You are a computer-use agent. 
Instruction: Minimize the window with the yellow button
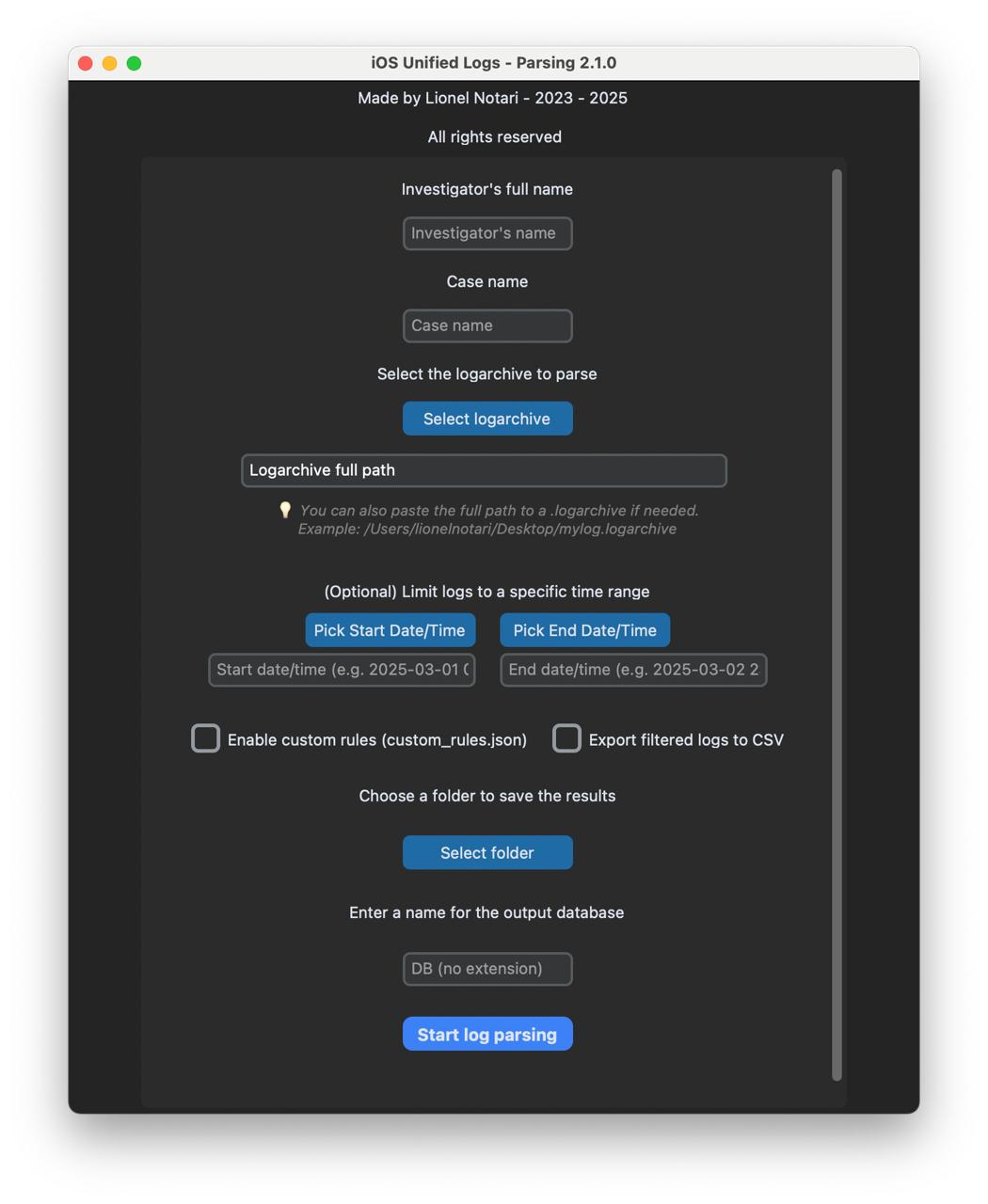110,63
